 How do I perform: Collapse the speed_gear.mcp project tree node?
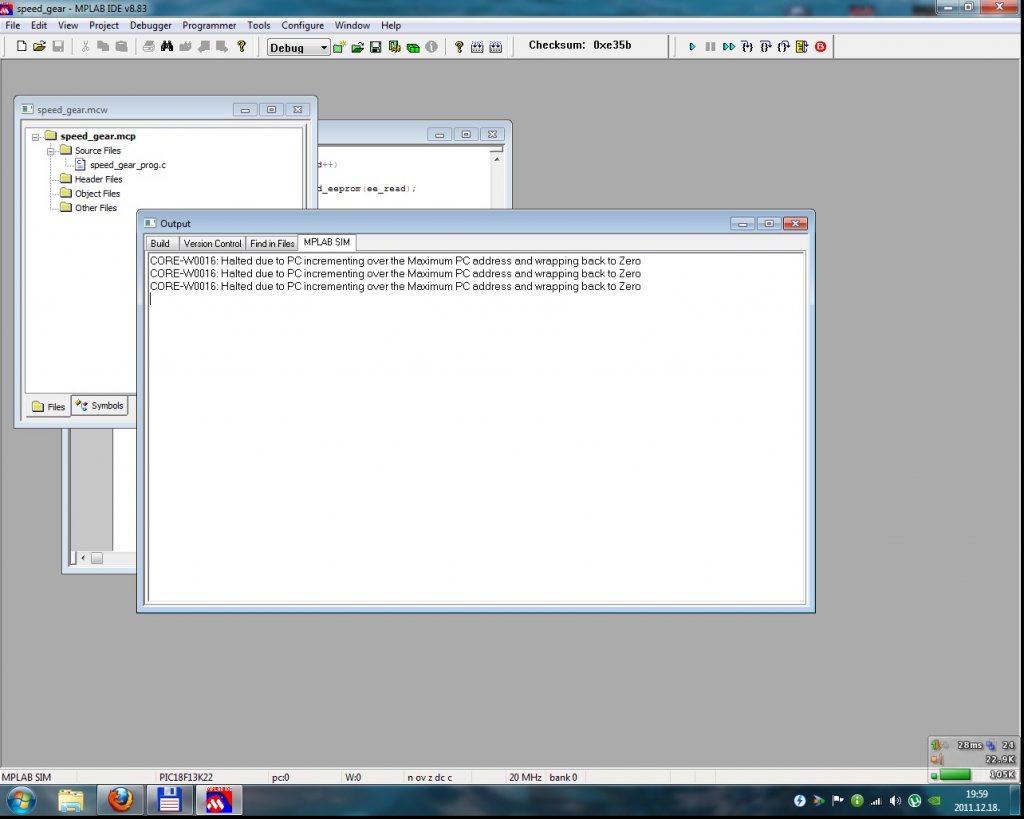[x=36, y=137]
